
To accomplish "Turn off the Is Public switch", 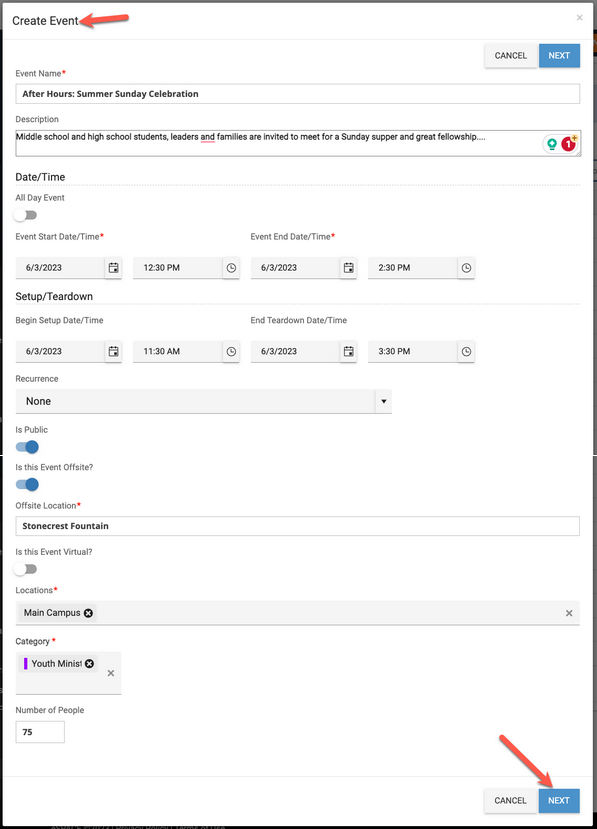I will coord(27,447).
